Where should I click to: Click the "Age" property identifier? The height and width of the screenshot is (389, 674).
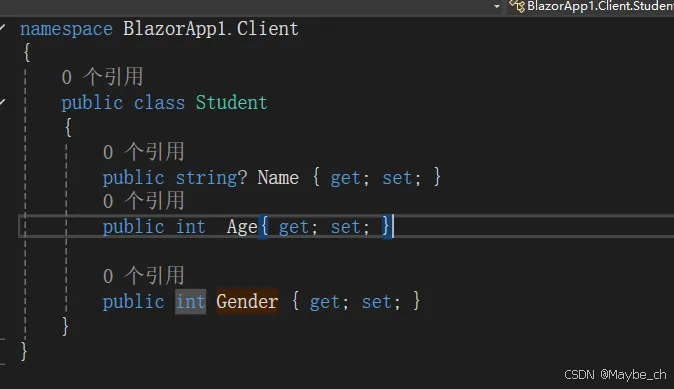coord(242,228)
